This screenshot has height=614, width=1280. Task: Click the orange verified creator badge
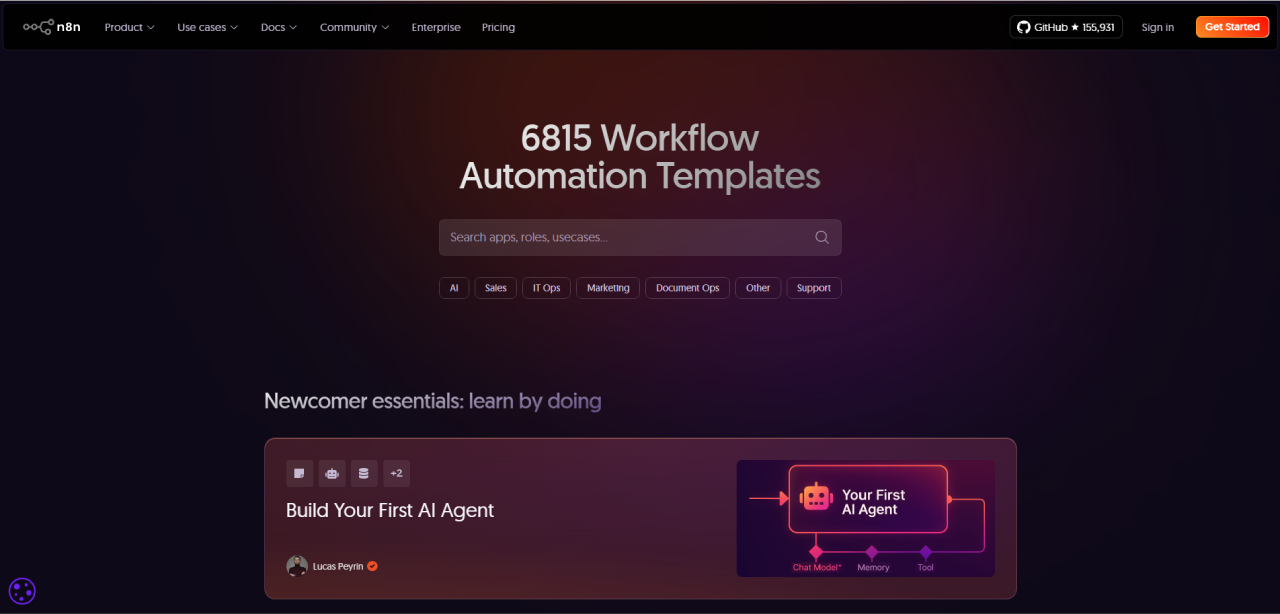pyautogui.click(x=372, y=566)
